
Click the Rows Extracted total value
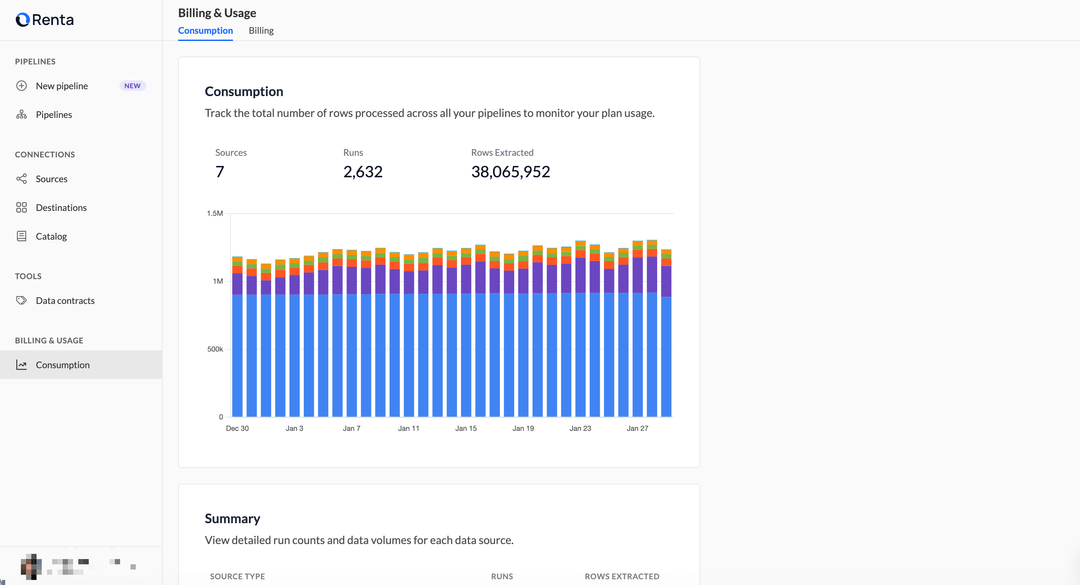click(510, 172)
